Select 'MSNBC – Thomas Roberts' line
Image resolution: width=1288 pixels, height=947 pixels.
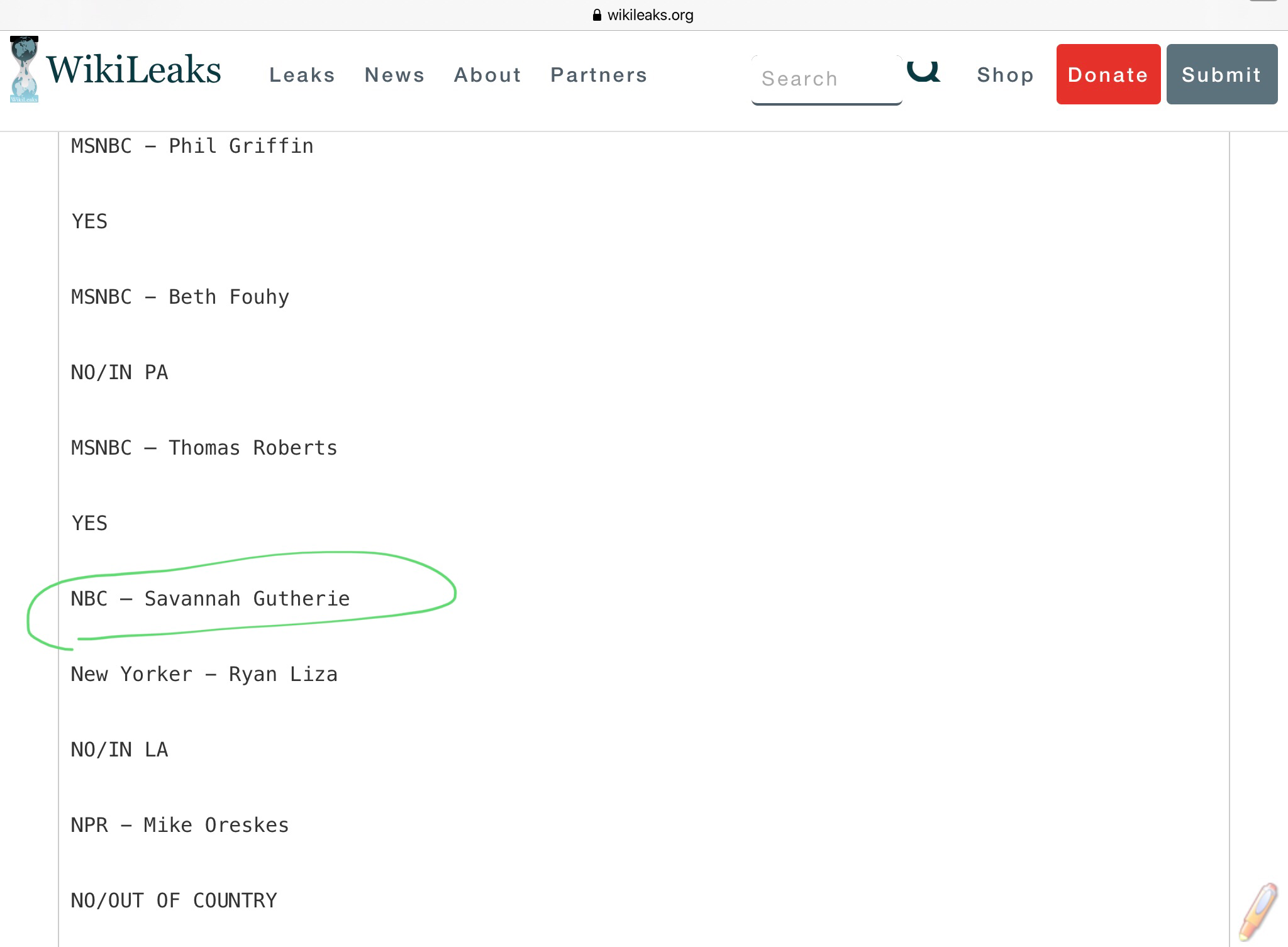204,448
